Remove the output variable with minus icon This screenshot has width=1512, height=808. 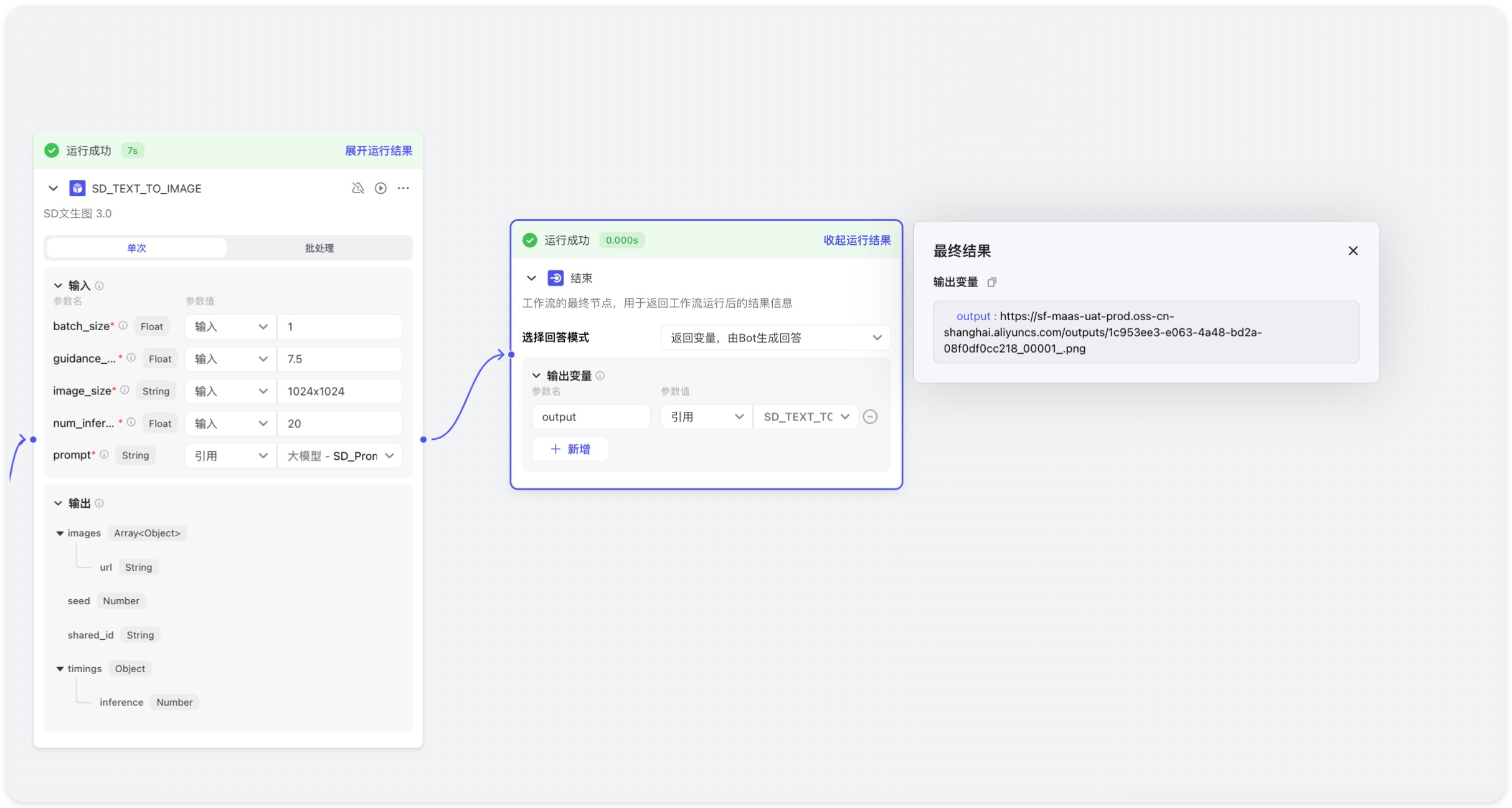(x=871, y=417)
